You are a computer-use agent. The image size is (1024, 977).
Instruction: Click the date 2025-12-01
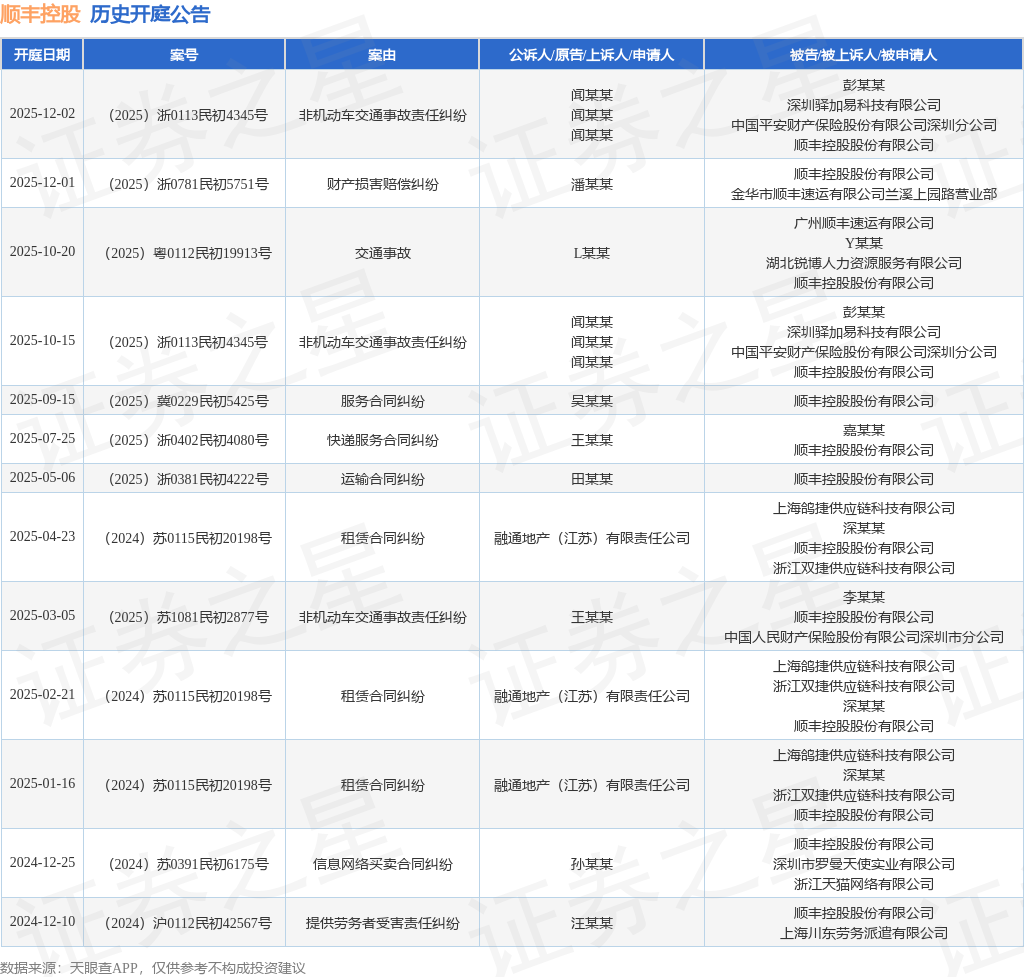pos(42,183)
